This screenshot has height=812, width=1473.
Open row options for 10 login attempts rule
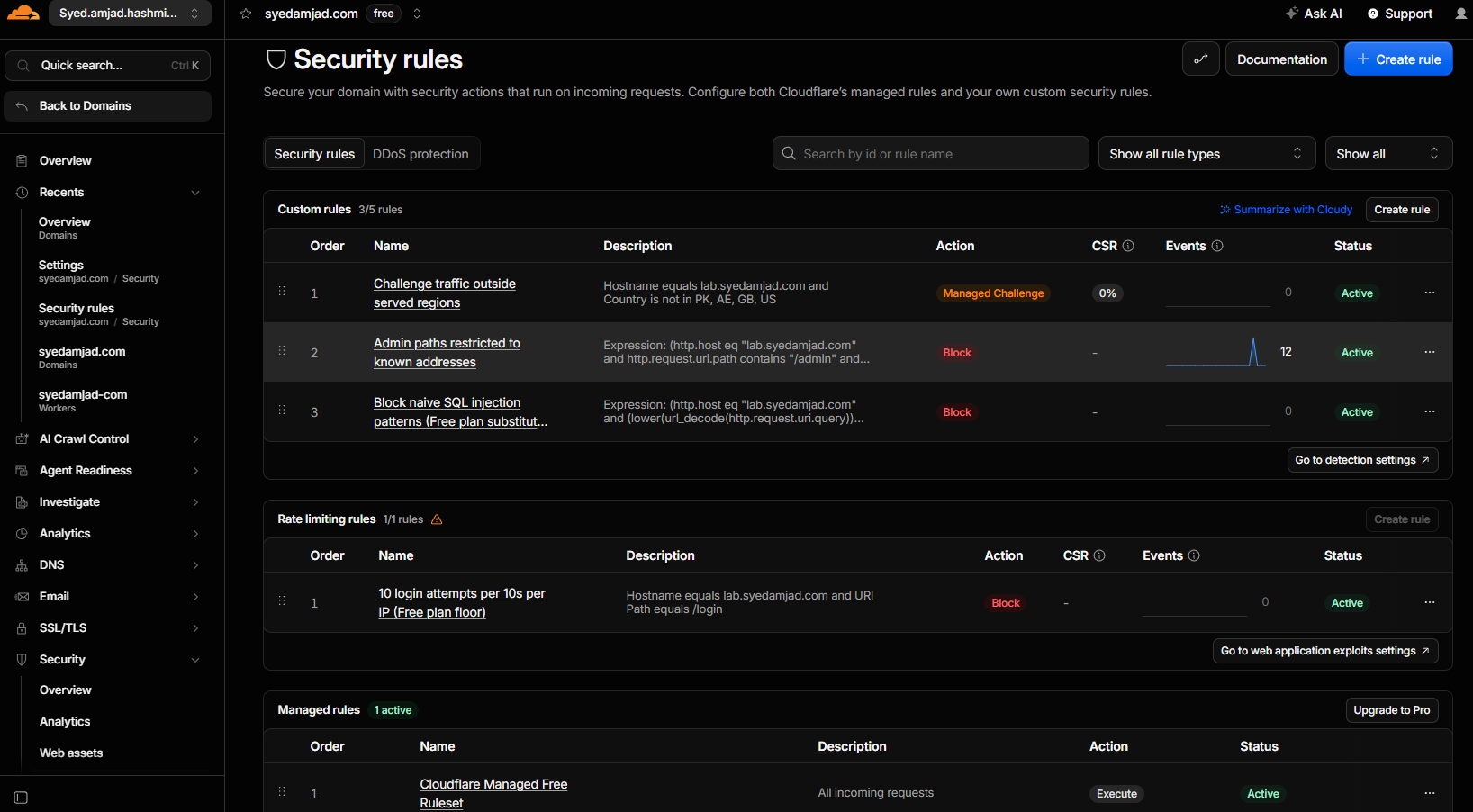[1430, 602]
